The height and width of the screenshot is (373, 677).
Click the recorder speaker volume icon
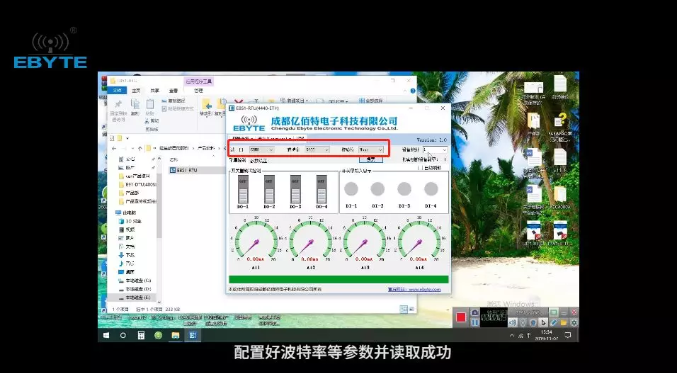(512, 322)
